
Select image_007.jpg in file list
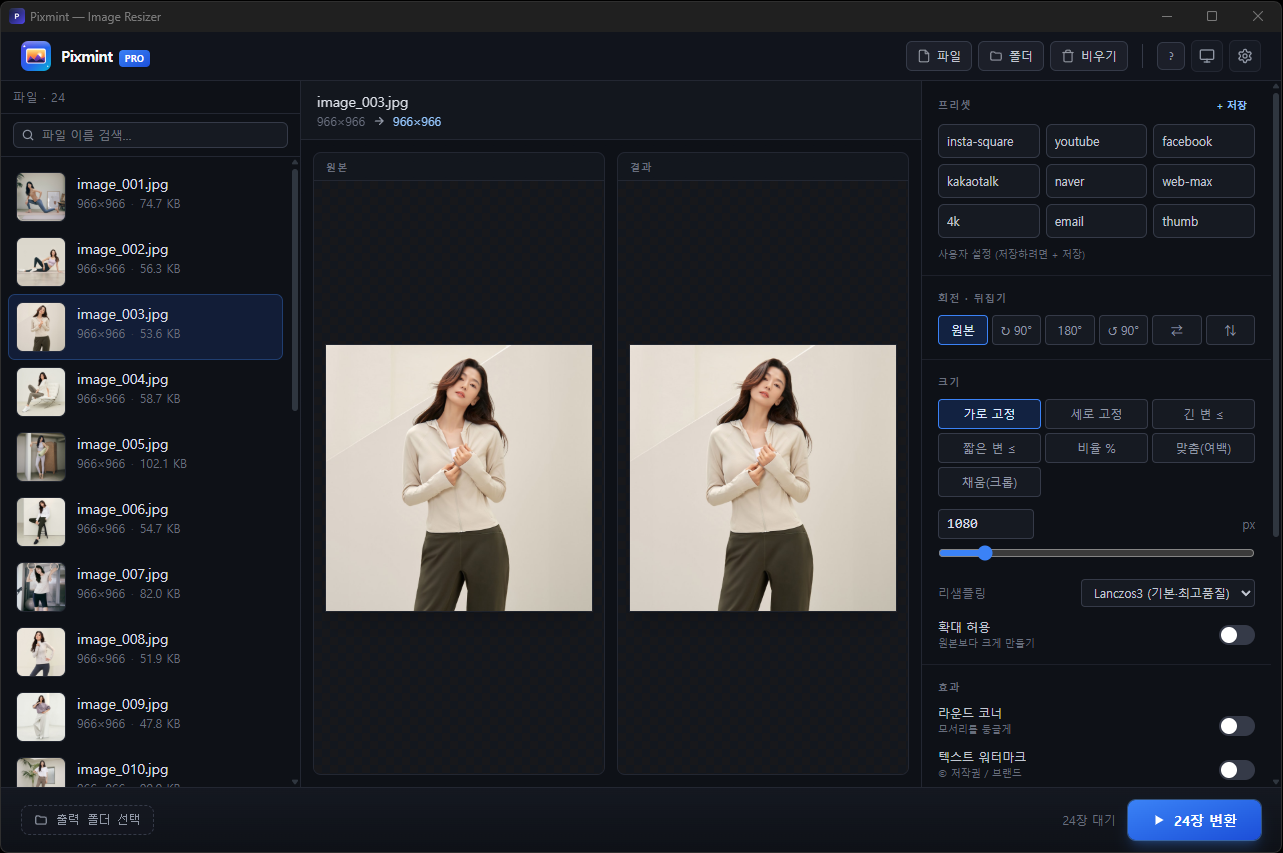tap(145, 587)
